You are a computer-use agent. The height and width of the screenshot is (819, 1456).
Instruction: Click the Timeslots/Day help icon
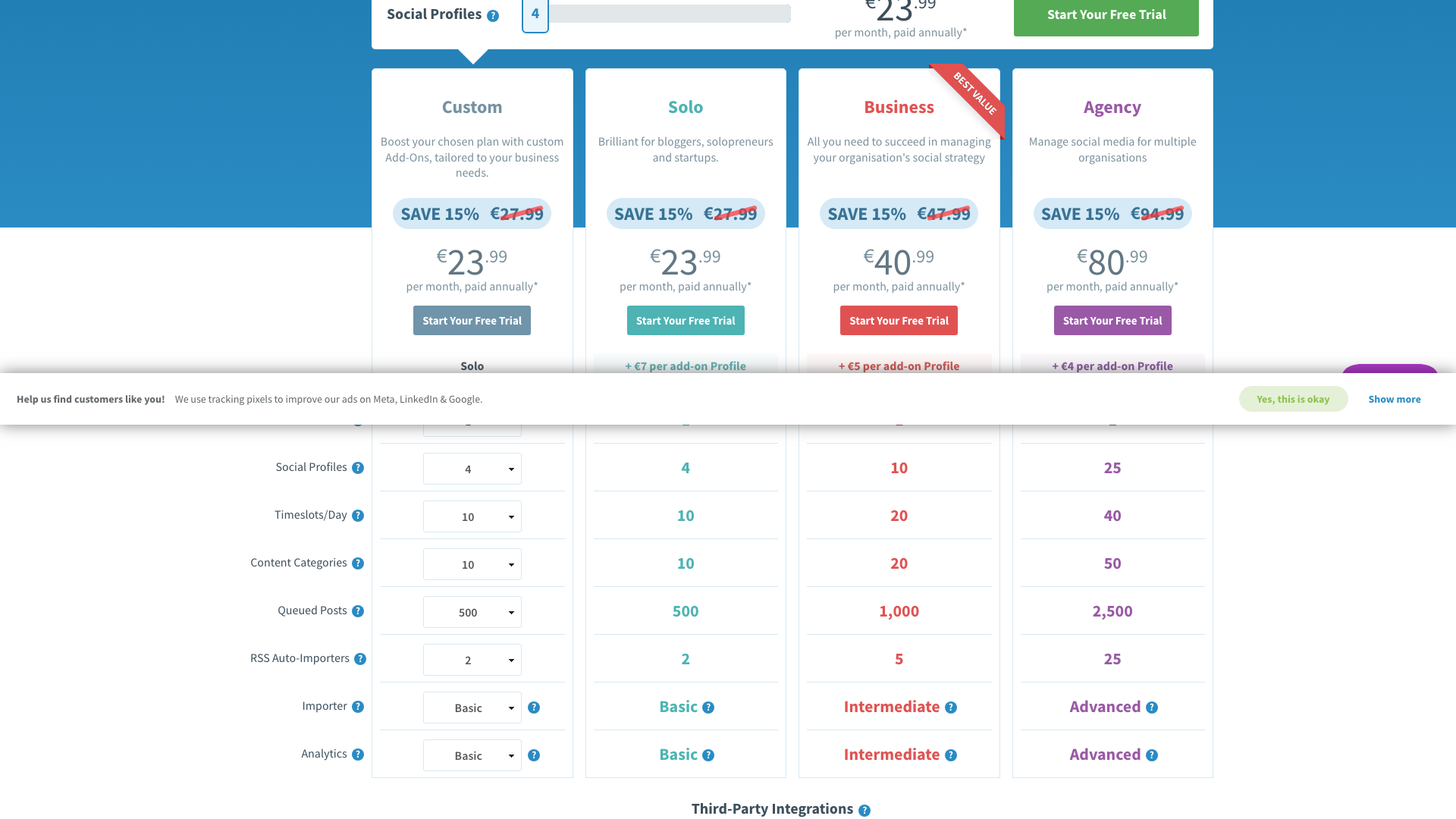358,515
